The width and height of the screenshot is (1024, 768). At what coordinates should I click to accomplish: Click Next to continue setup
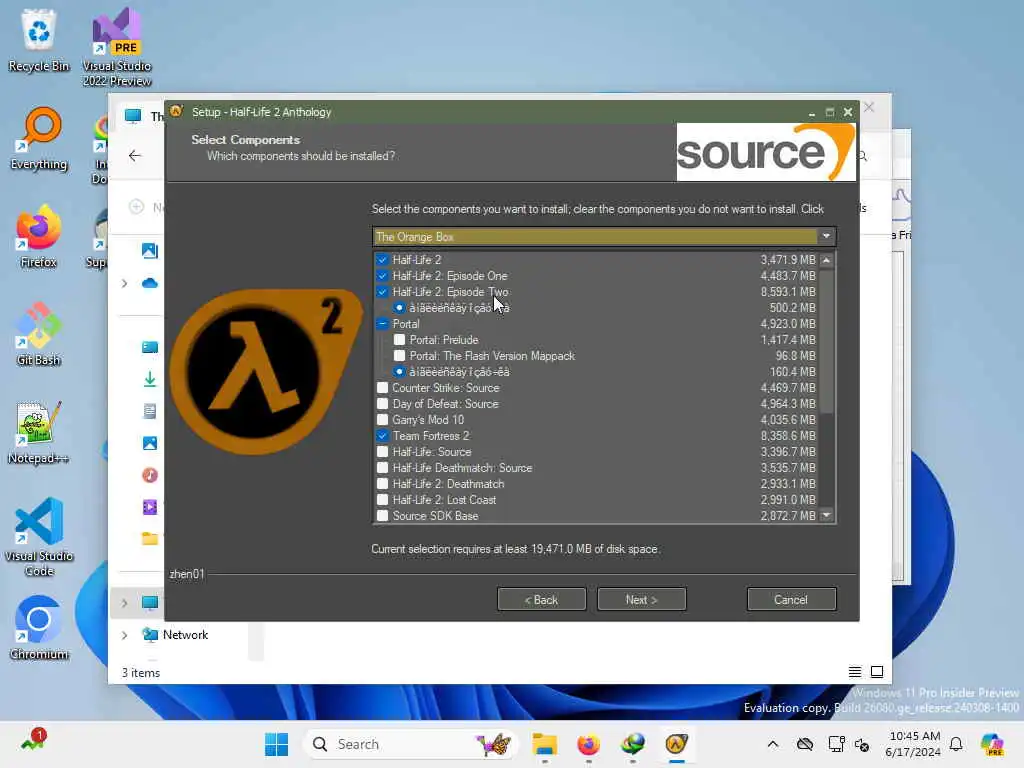tap(641, 600)
